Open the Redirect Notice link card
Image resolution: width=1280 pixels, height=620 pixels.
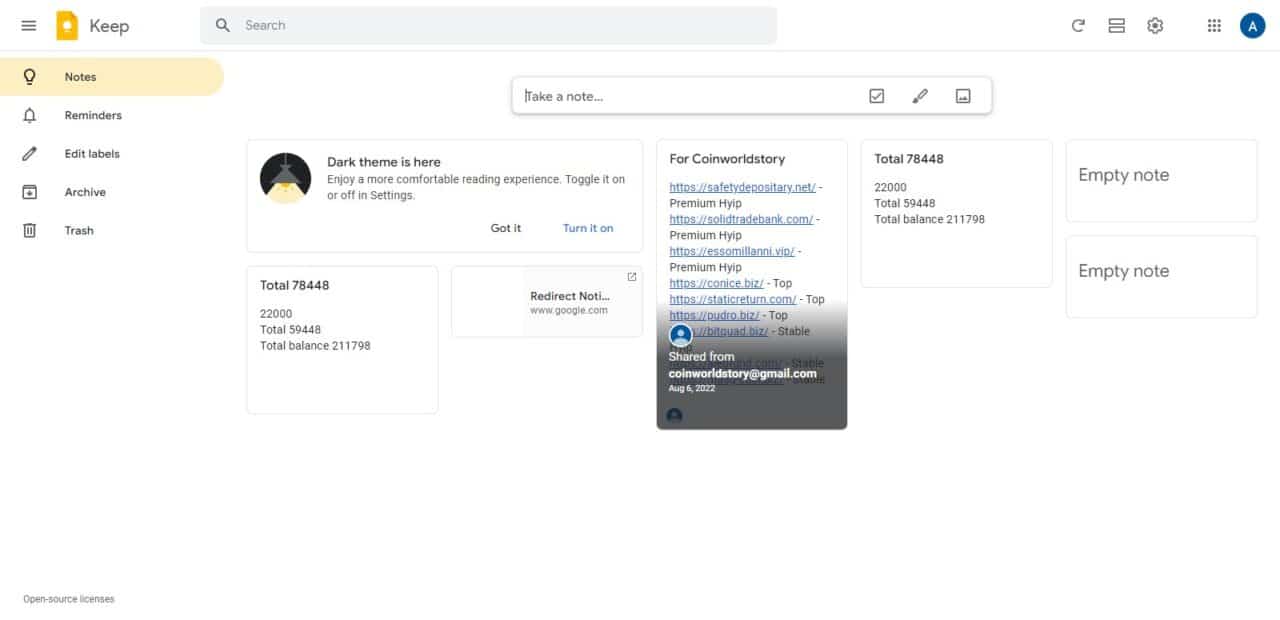(547, 302)
